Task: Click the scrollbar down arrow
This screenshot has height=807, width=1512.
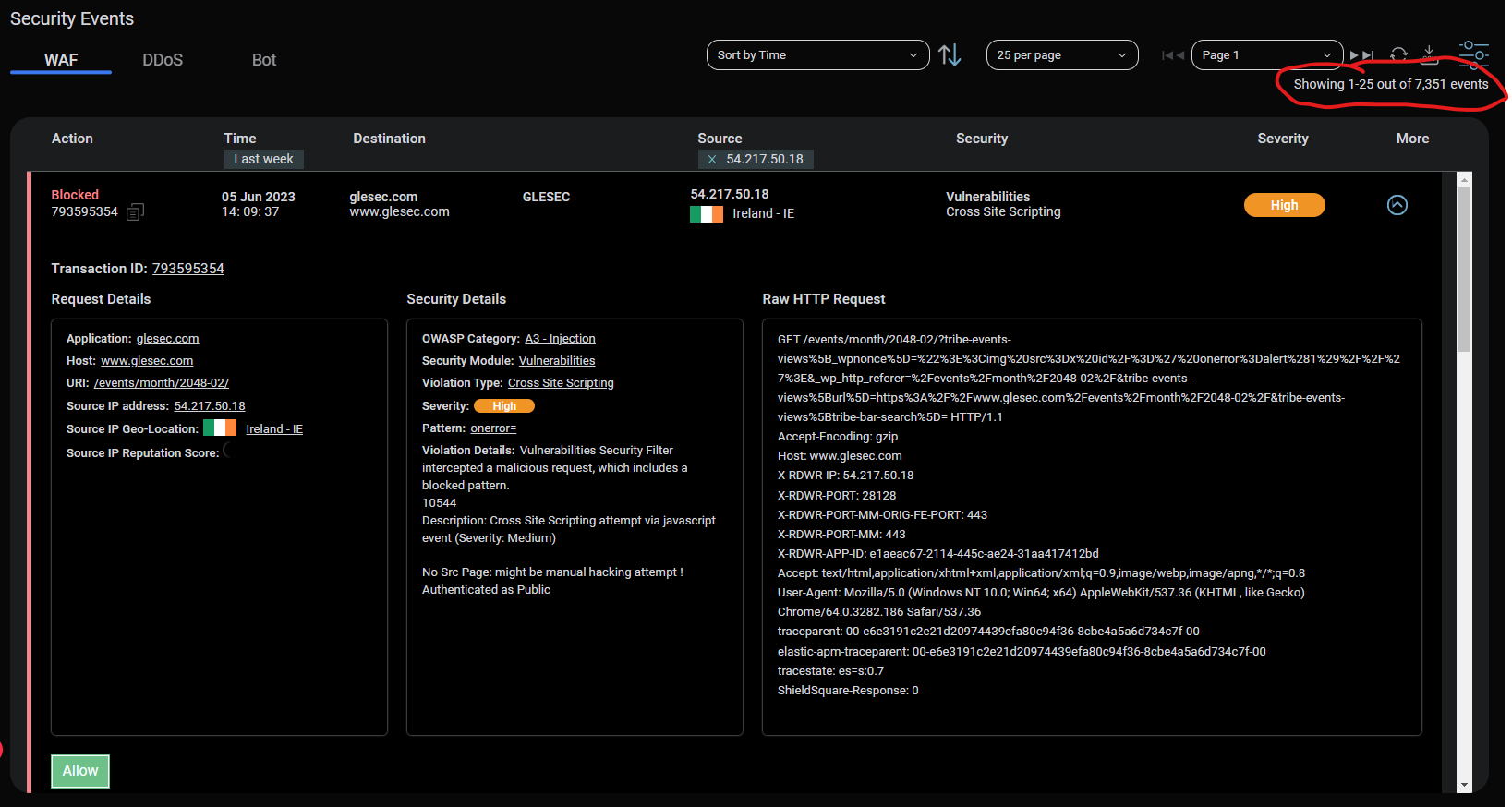Action: (1464, 785)
